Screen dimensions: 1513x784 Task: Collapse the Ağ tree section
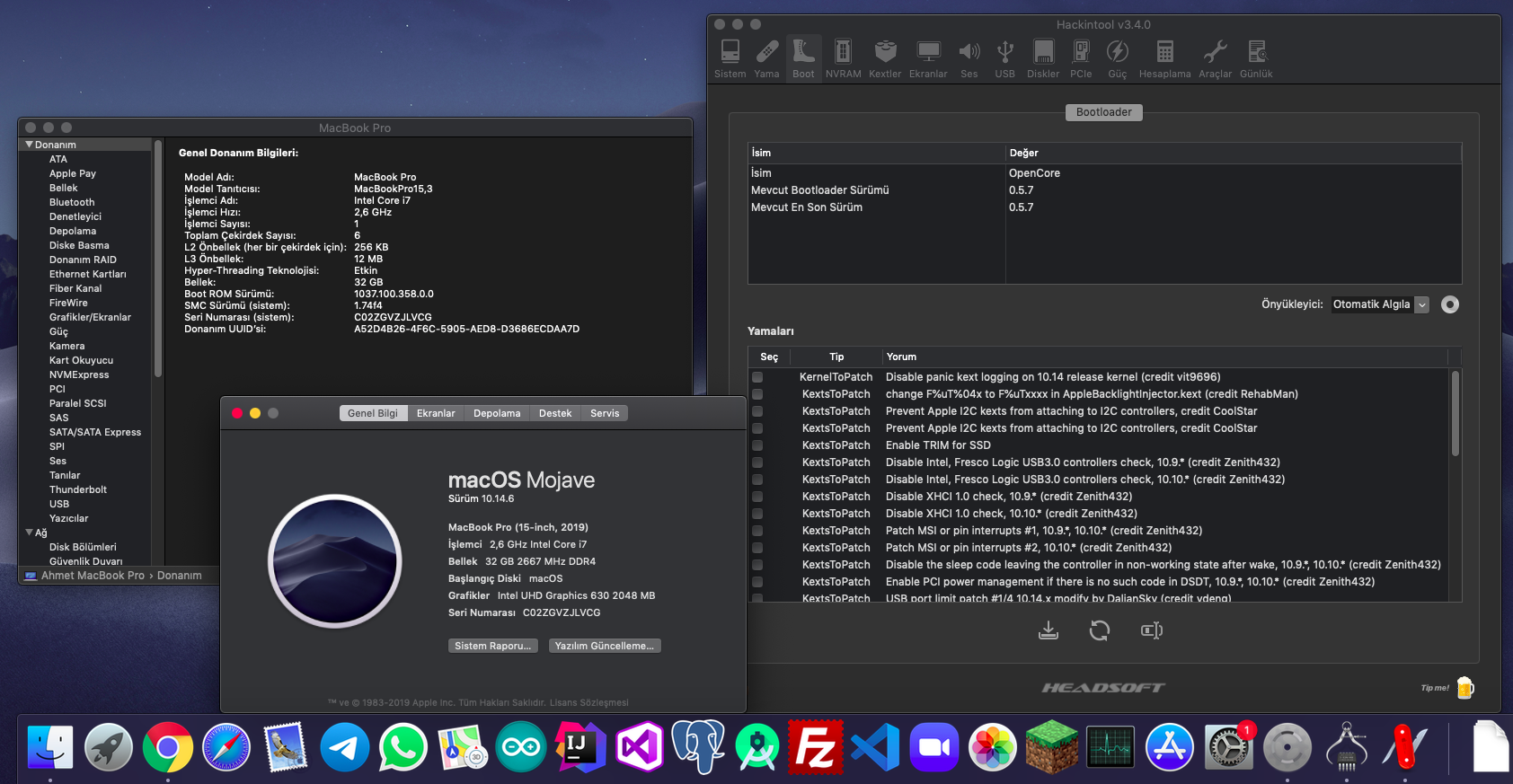[30, 533]
